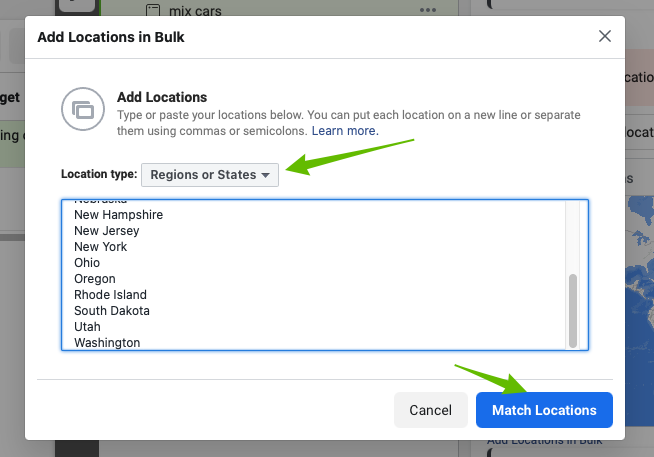Click the New Jersey entry

(x=106, y=231)
